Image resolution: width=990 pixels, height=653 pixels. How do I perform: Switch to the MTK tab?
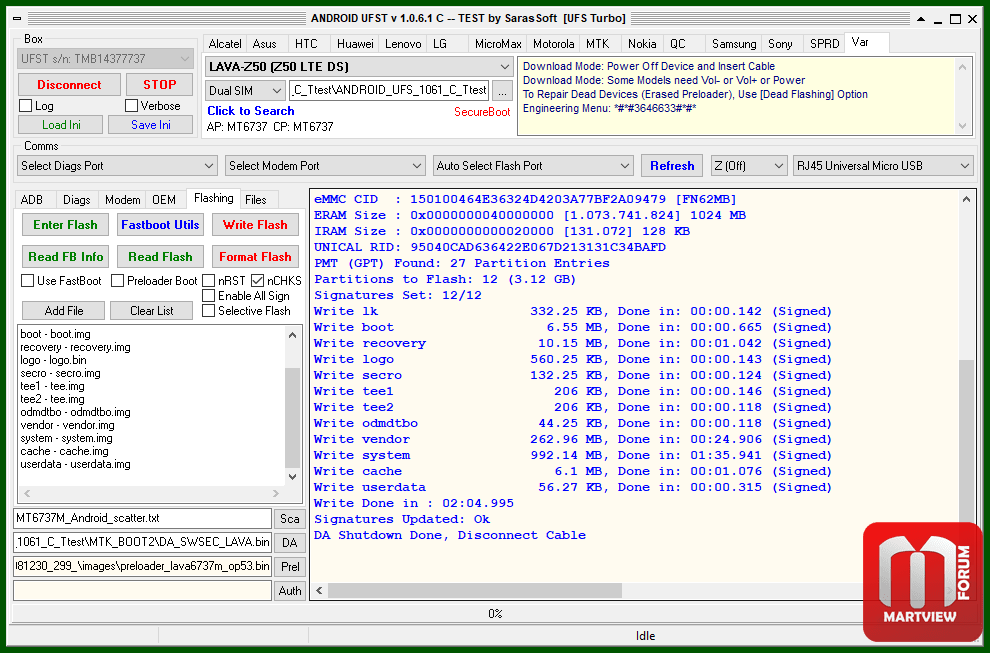[597, 44]
